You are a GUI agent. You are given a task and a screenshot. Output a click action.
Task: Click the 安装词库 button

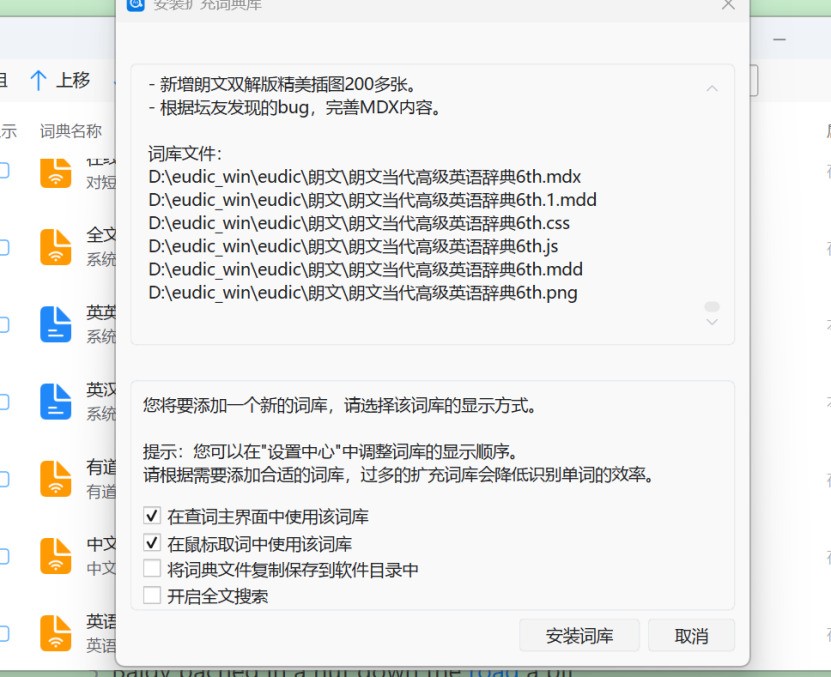(579, 636)
